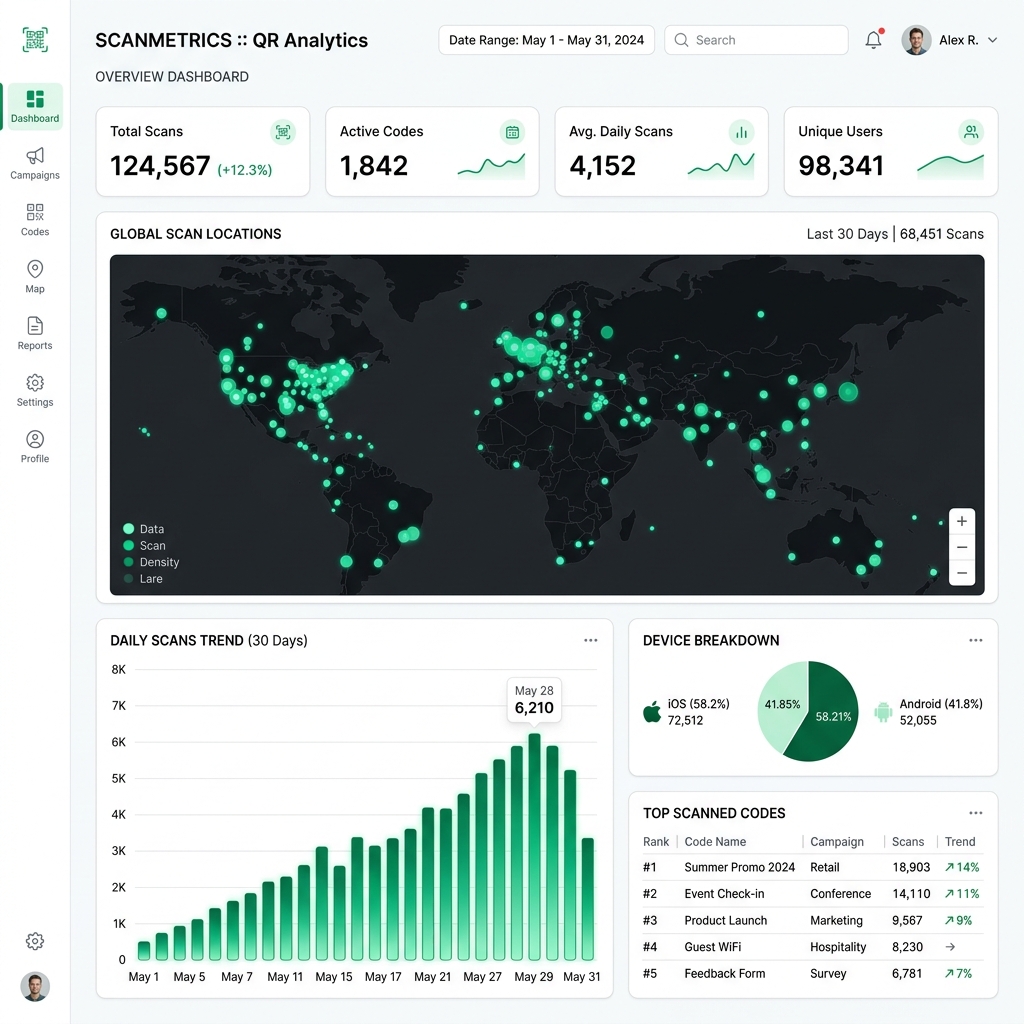Click the Active Codes sparkline
Screen dimensions: 1024x1024
pyautogui.click(x=491, y=166)
